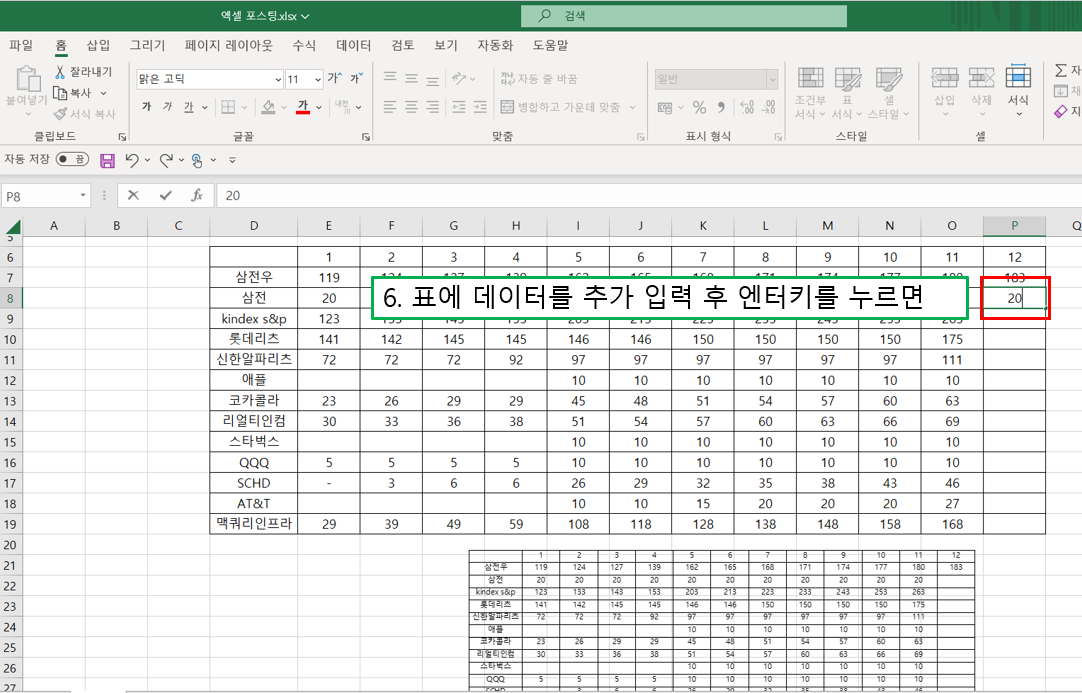
Task: Switch to View (보기) tab
Action: [x=446, y=46]
